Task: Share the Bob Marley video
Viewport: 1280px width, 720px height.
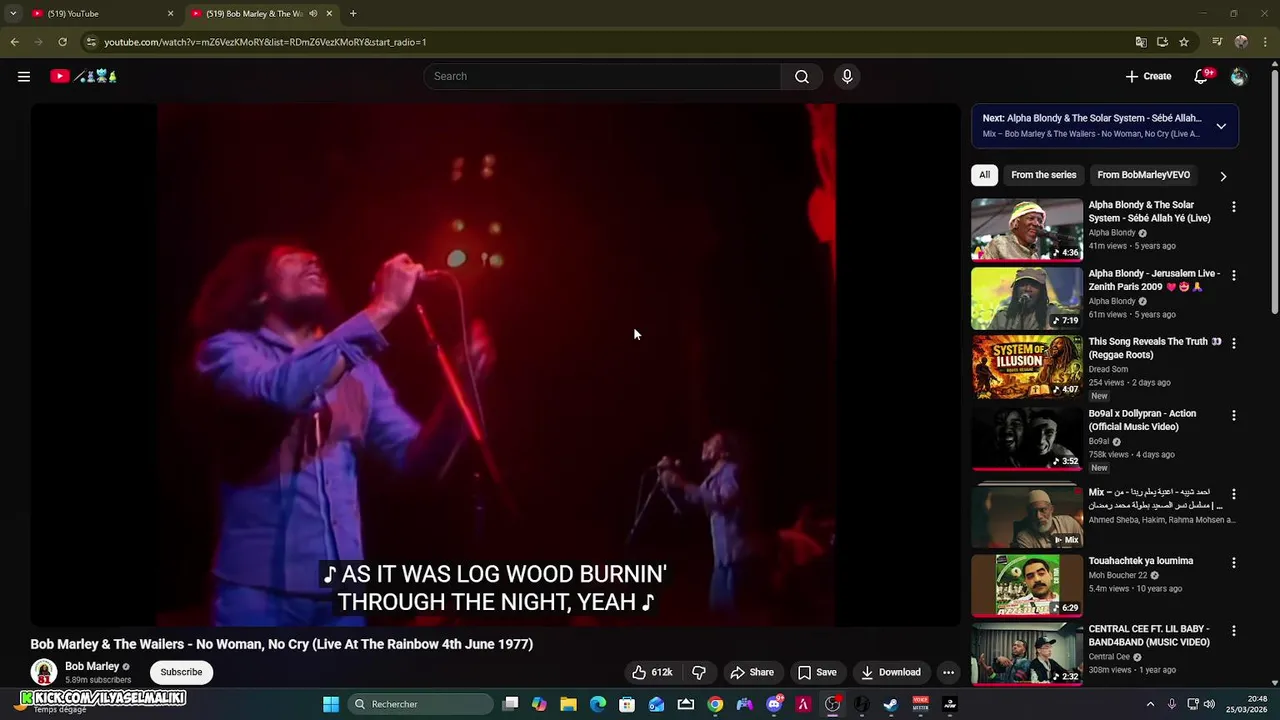Action: coord(752,672)
